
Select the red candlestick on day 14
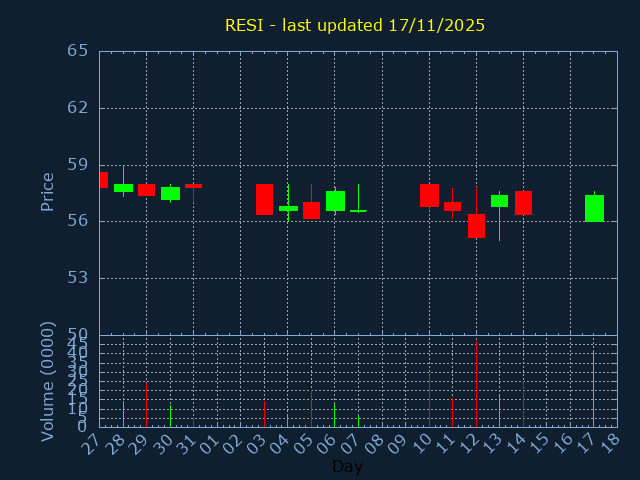pyautogui.click(x=523, y=203)
